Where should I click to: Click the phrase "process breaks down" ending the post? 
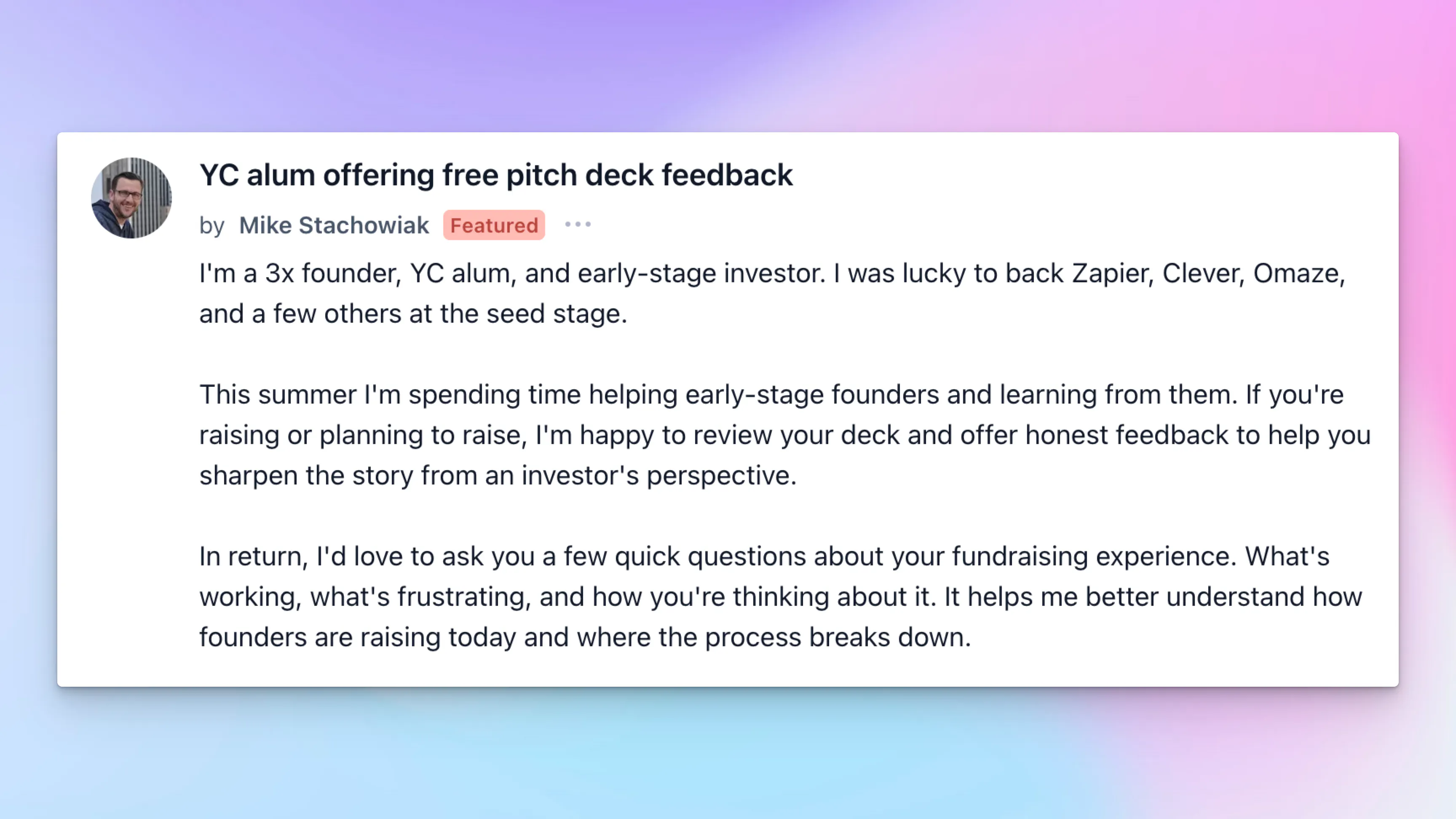coord(838,637)
